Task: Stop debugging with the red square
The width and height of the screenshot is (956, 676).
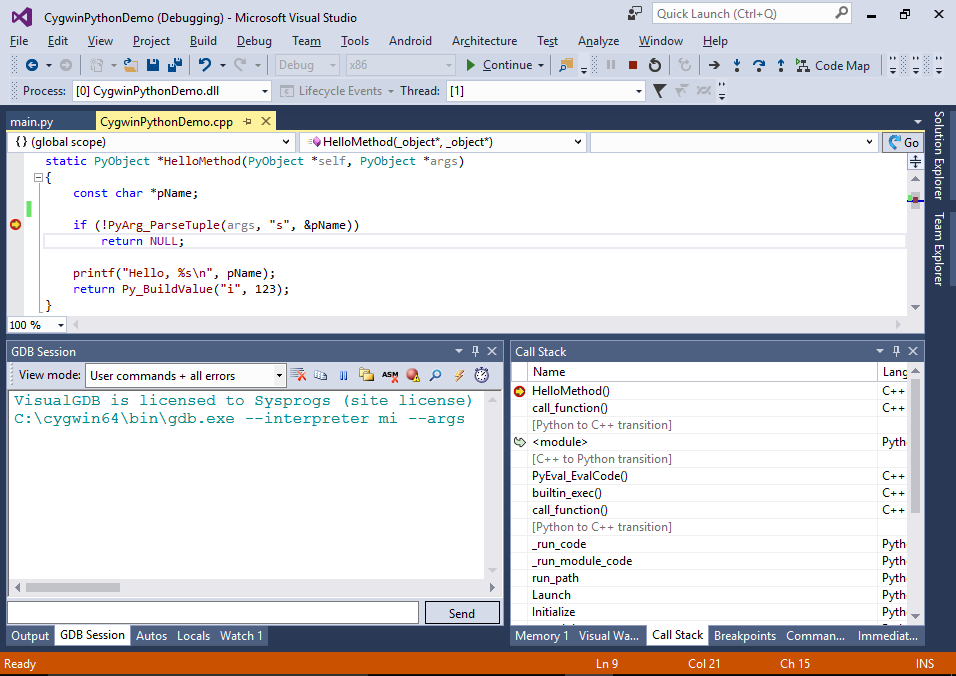Action: pos(633,65)
